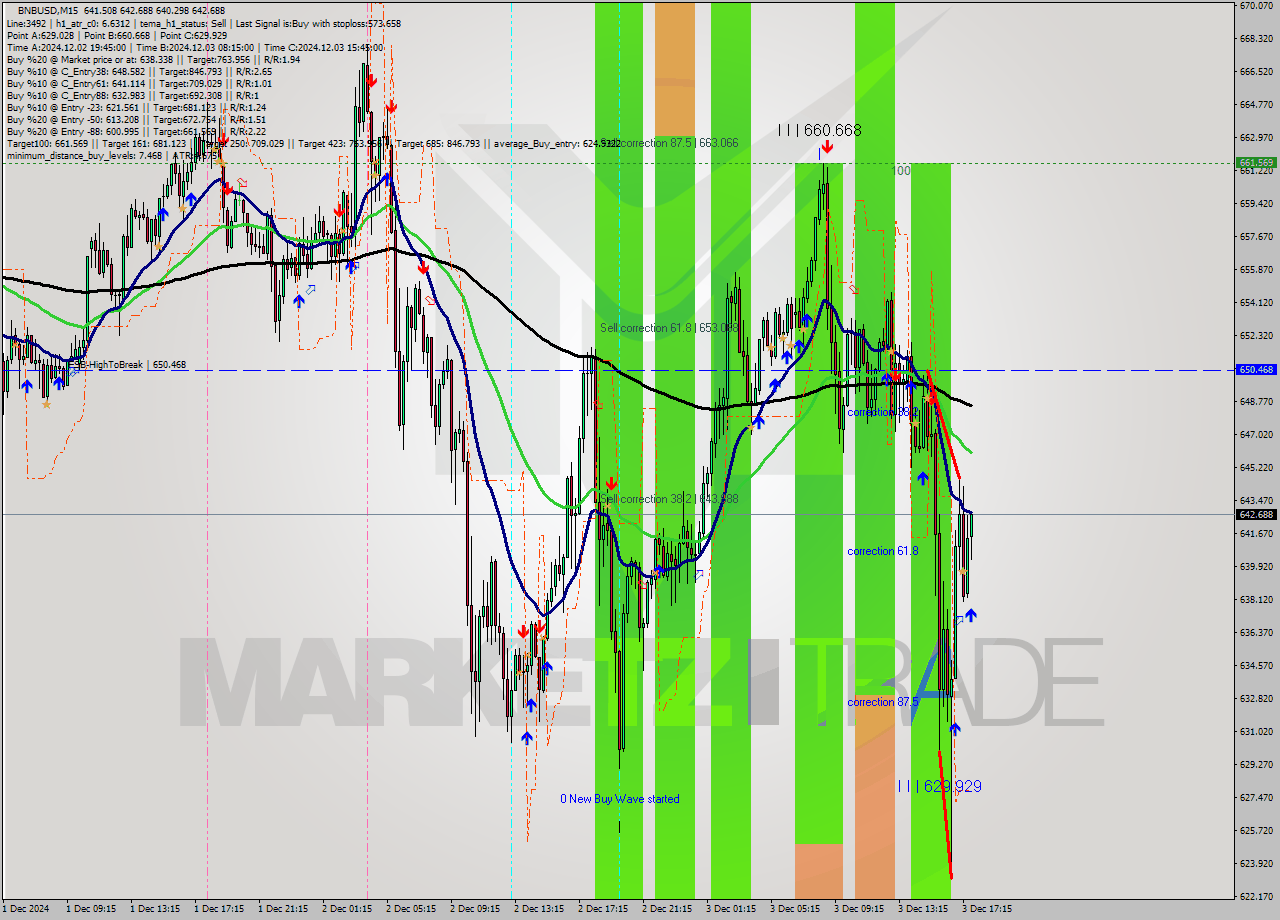Click the 'I I I 629.929' low label
1280x920 pixels.
click(x=939, y=787)
